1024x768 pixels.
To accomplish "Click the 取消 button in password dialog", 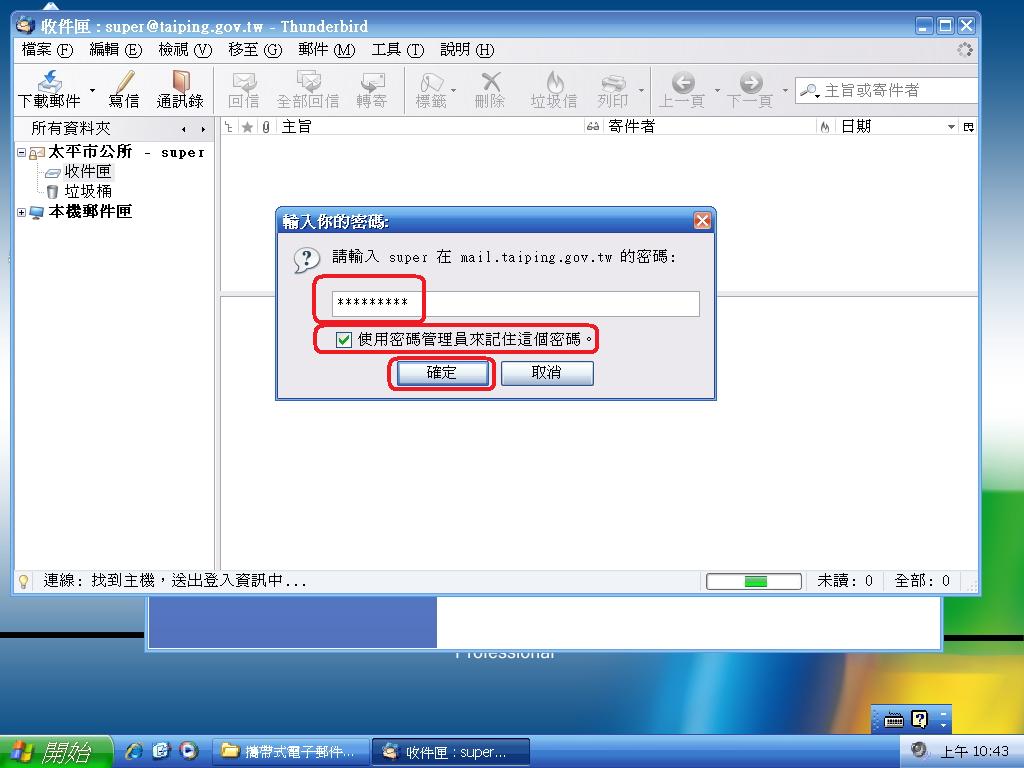I will coord(547,373).
